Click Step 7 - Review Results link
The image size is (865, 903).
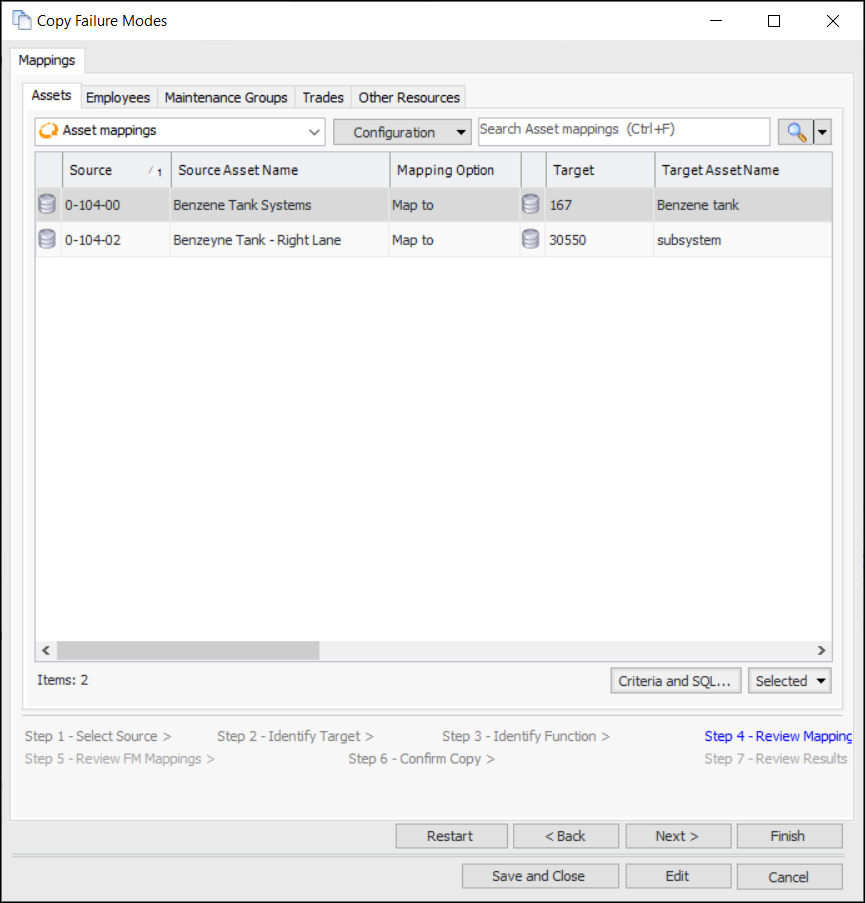click(776, 758)
